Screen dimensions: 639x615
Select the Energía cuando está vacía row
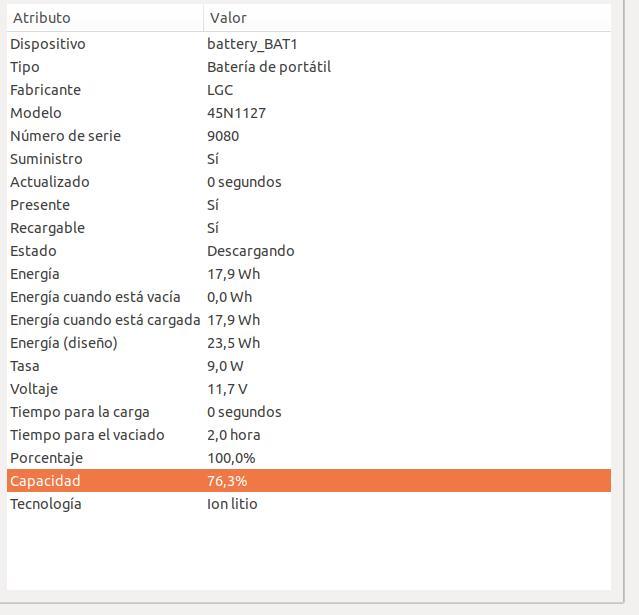point(308,297)
